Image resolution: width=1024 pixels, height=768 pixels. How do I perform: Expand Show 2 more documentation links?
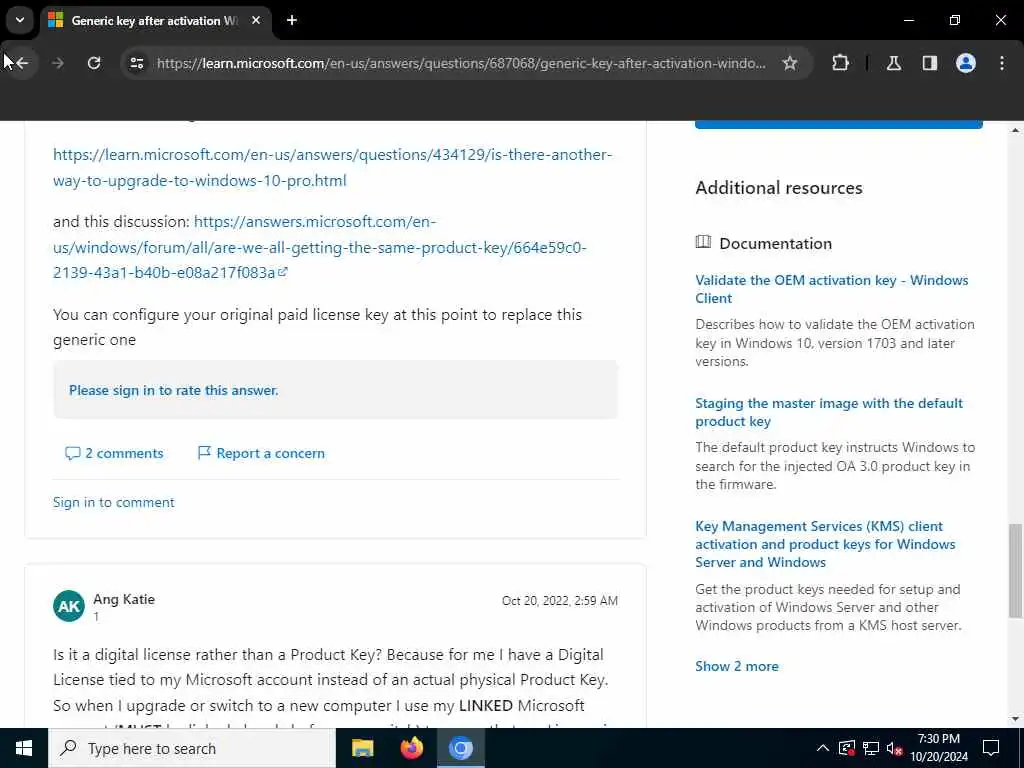point(737,666)
